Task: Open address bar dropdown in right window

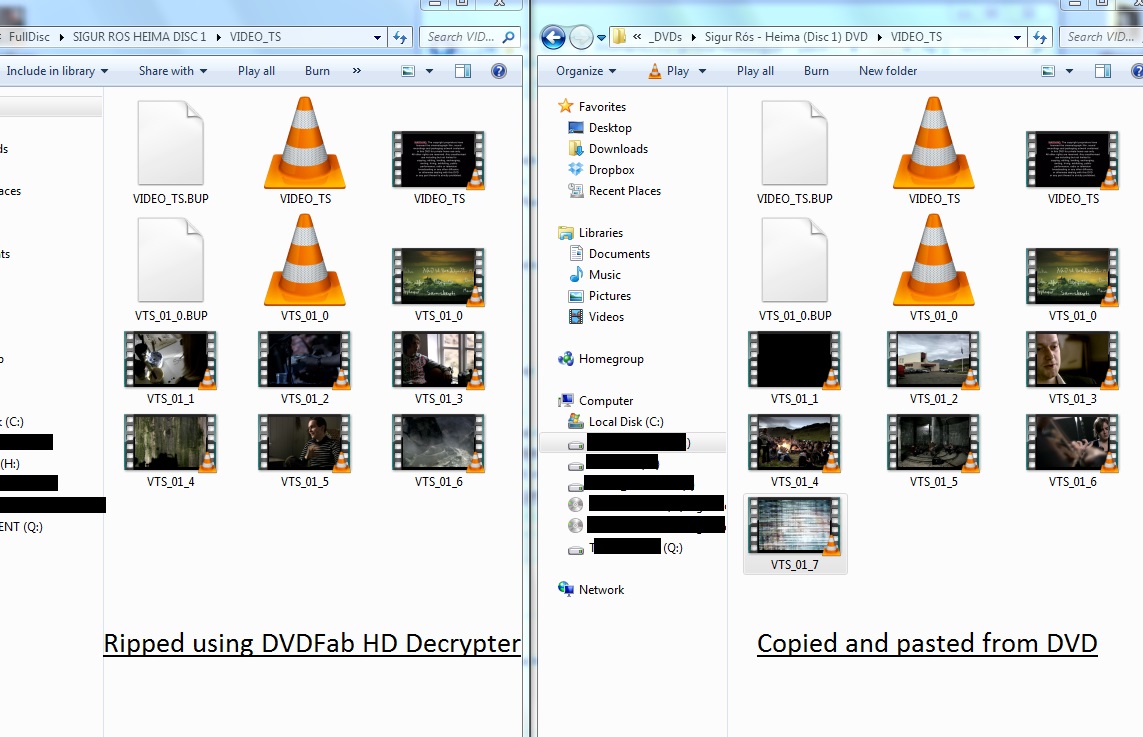Action: 1017,37
